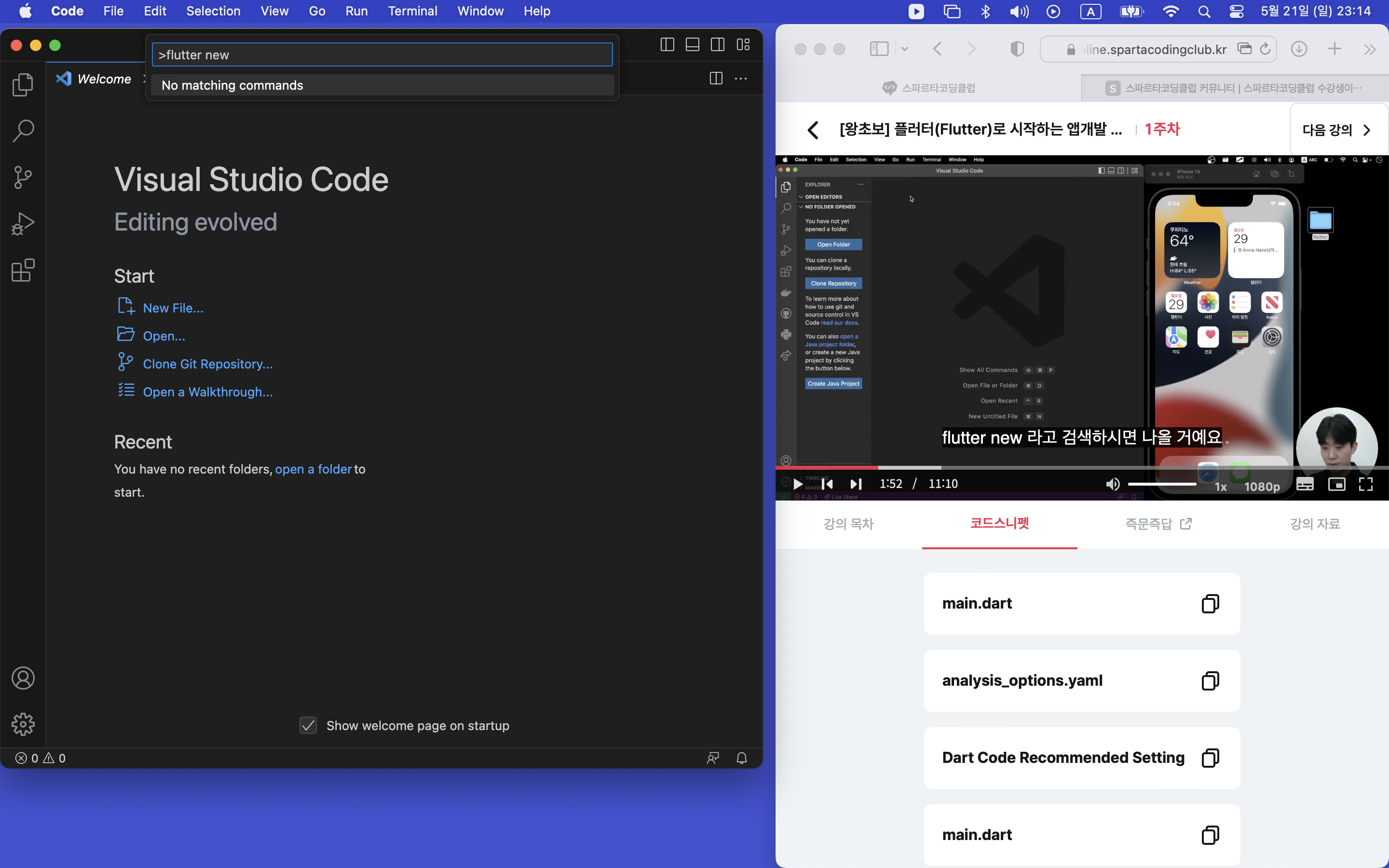Image resolution: width=1389 pixels, height=868 pixels.
Task: Copy the analysis_options.yaml snippet
Action: click(x=1210, y=680)
